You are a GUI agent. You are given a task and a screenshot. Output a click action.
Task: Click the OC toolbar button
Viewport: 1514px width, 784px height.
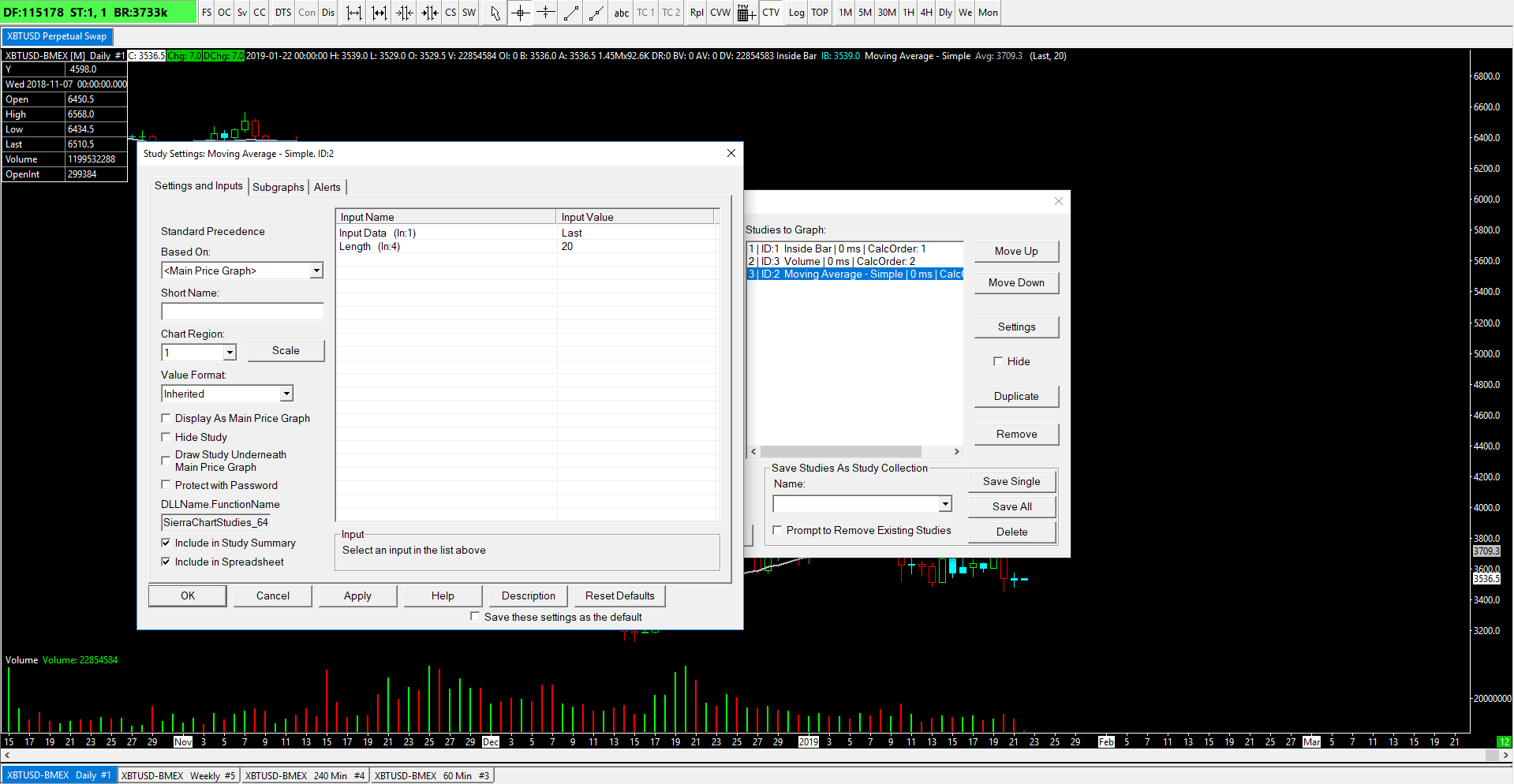[x=225, y=13]
